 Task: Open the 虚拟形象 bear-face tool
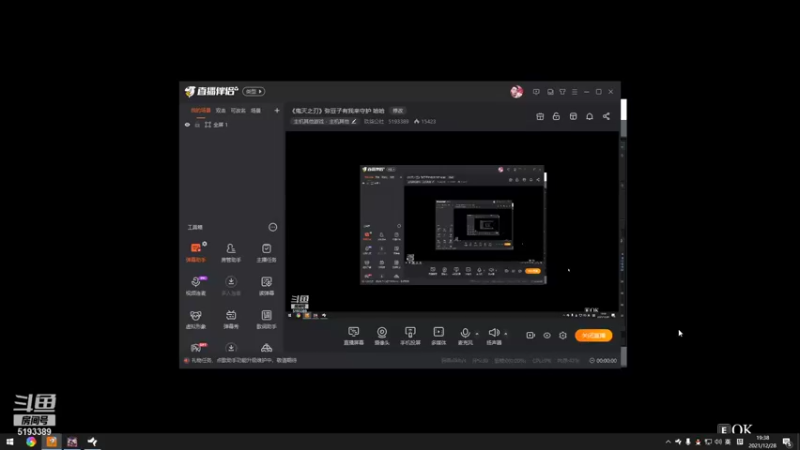195,319
